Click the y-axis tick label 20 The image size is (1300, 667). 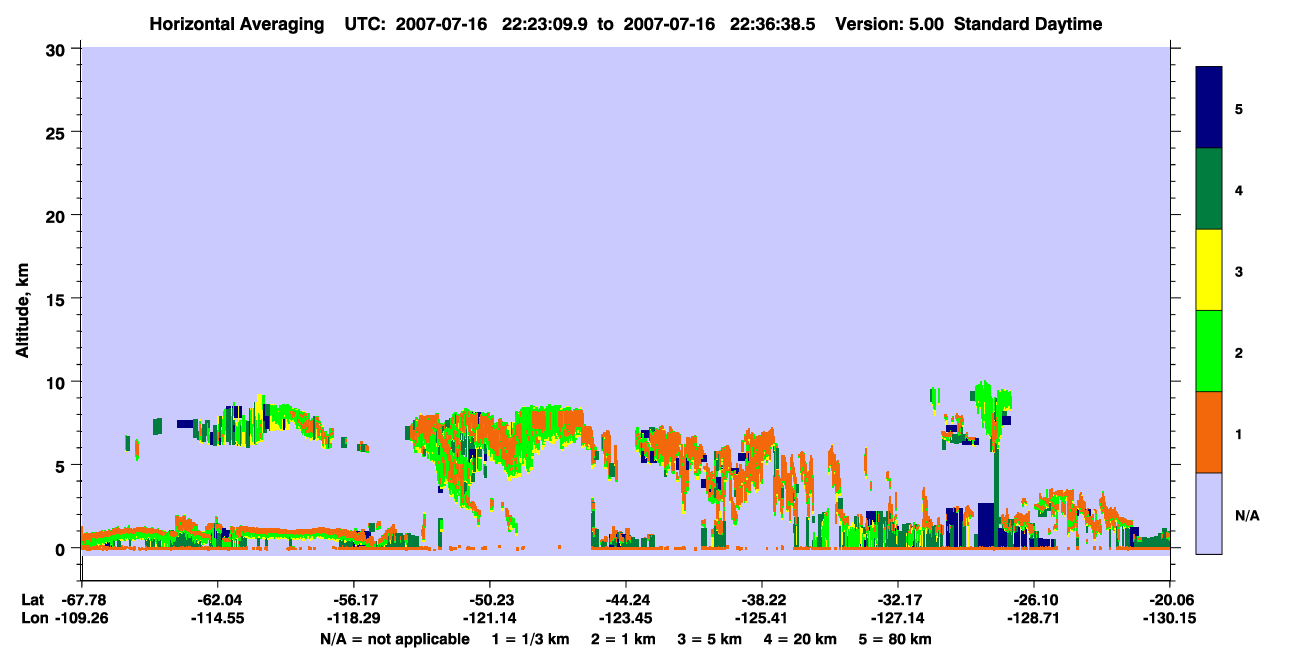coord(58,215)
